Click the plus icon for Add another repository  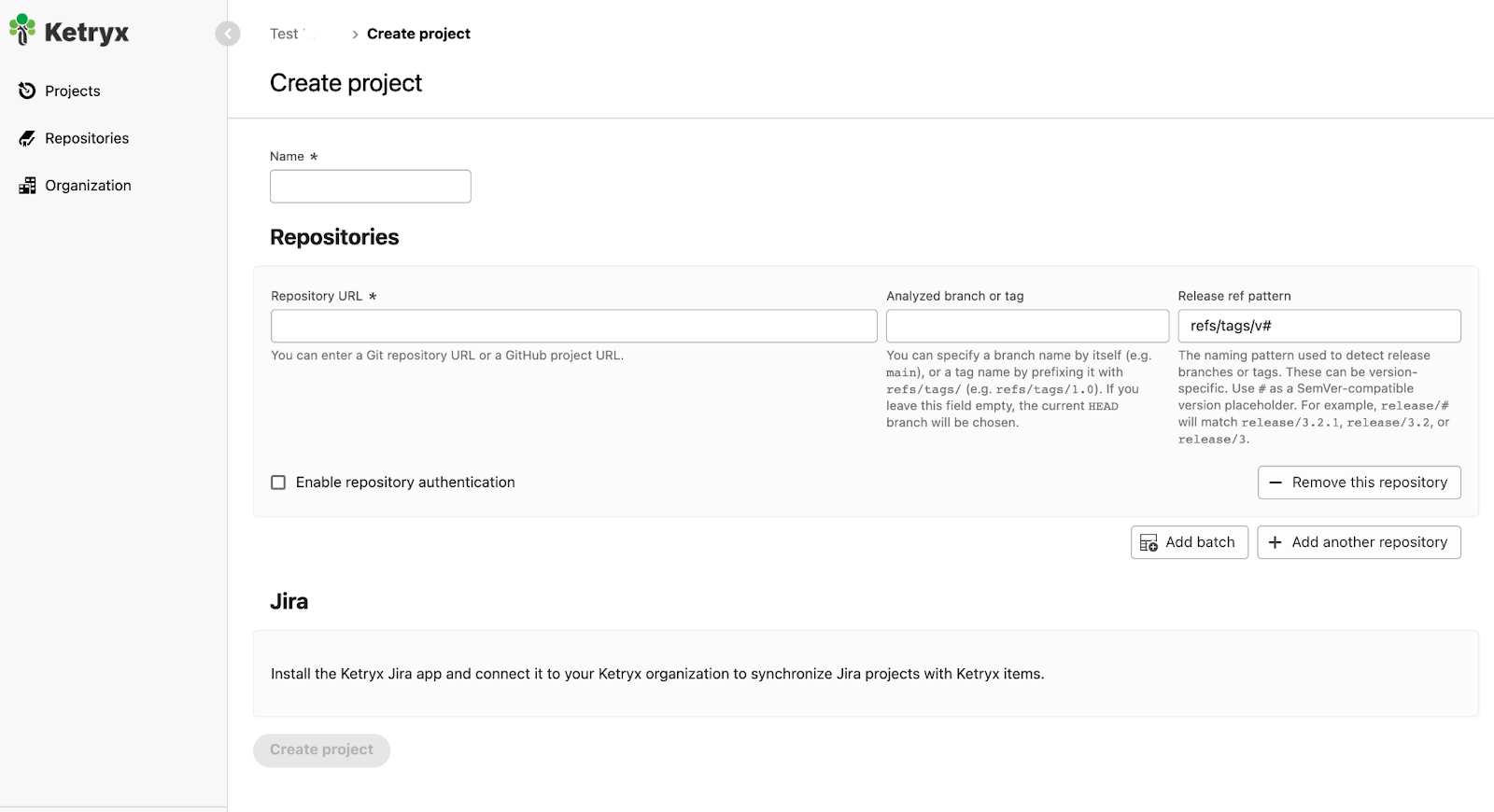coord(1276,542)
